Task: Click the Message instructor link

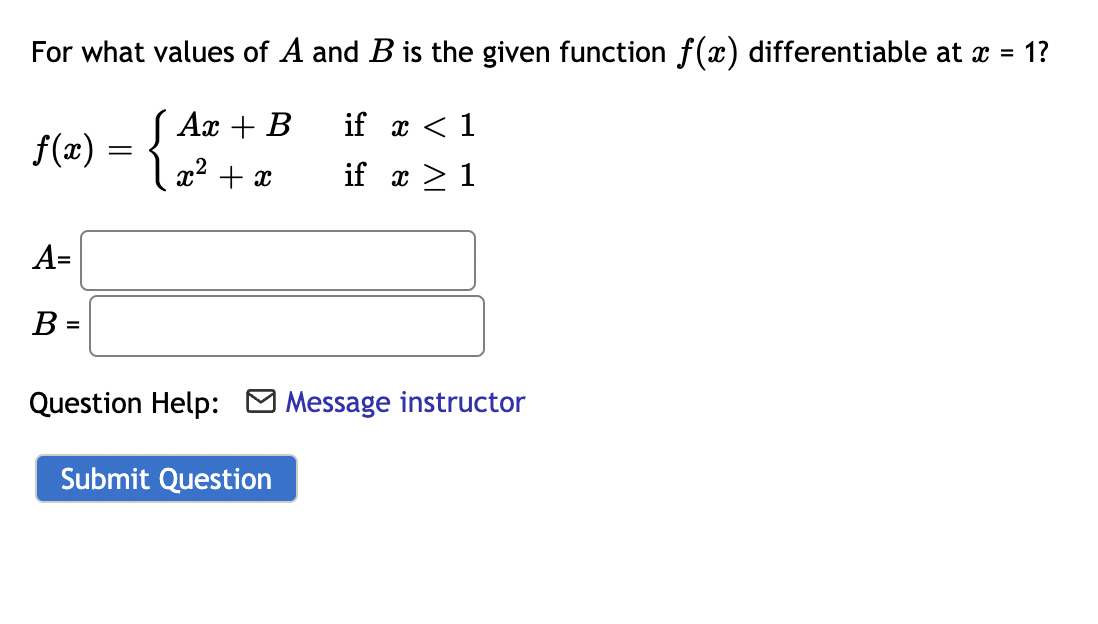Action: pos(404,402)
